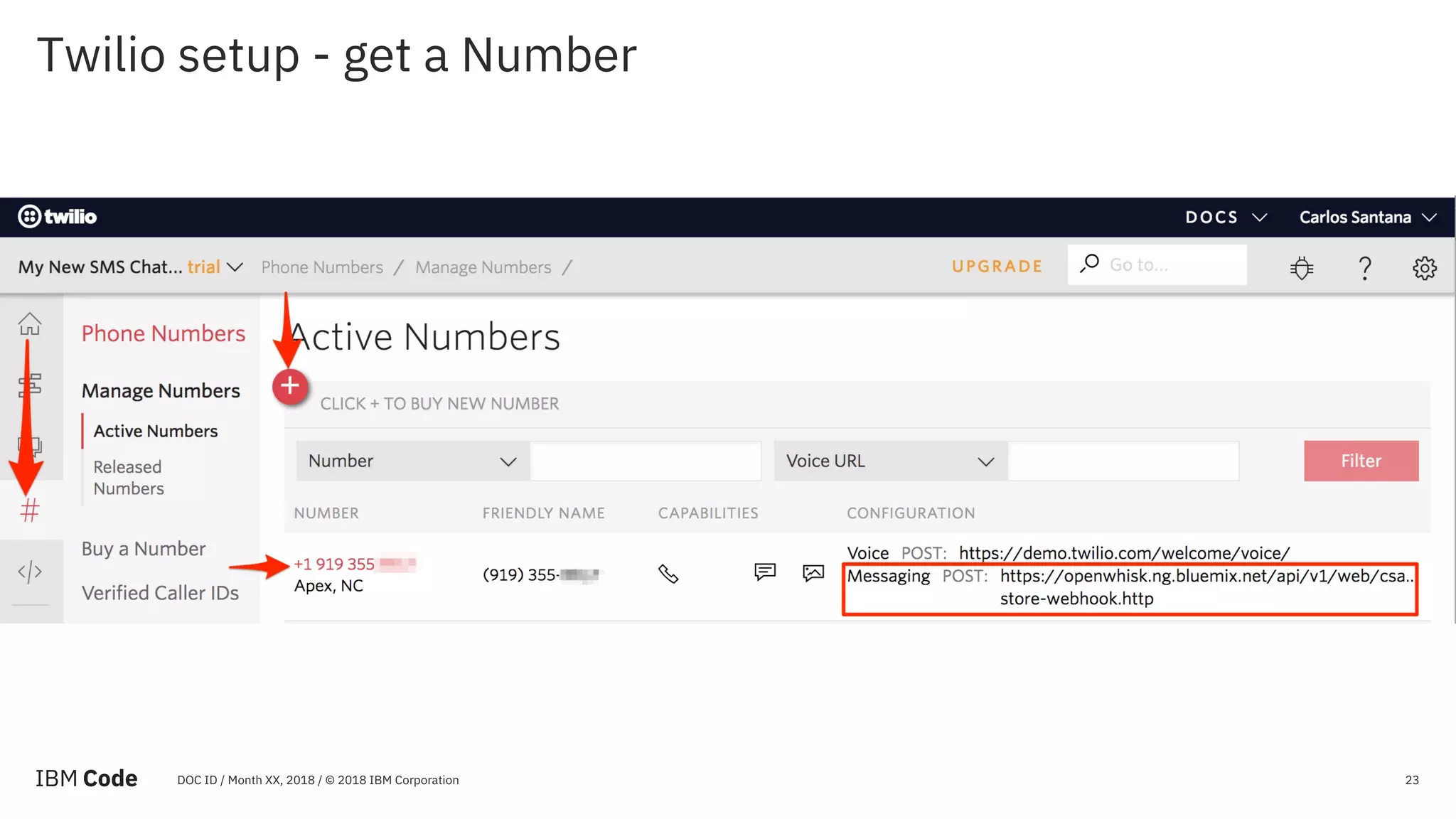Select Manage Numbers in side menu
Viewport: 1456px width, 819px height.
tap(161, 390)
